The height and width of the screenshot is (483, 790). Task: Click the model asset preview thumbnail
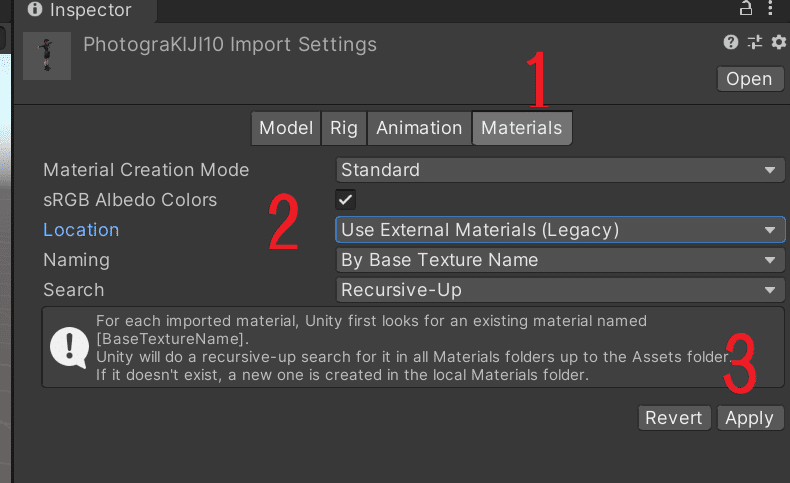coord(47,56)
